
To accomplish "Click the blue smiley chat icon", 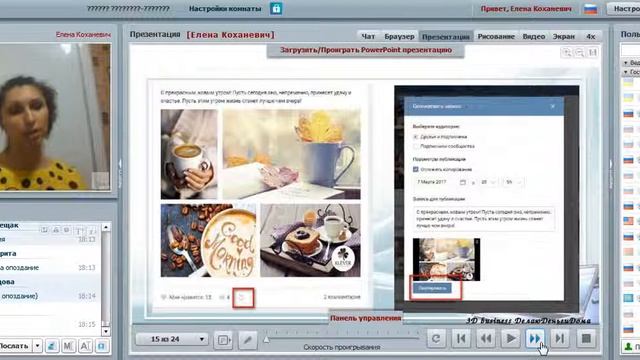I will 102,346.
